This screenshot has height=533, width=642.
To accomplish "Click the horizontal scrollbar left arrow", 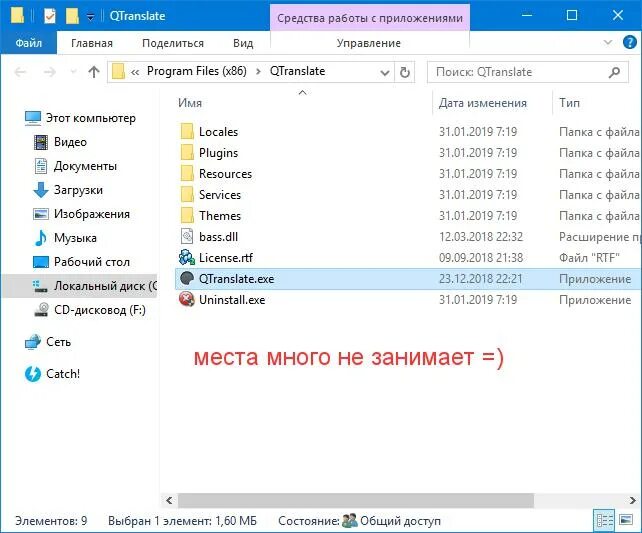I will point(169,500).
